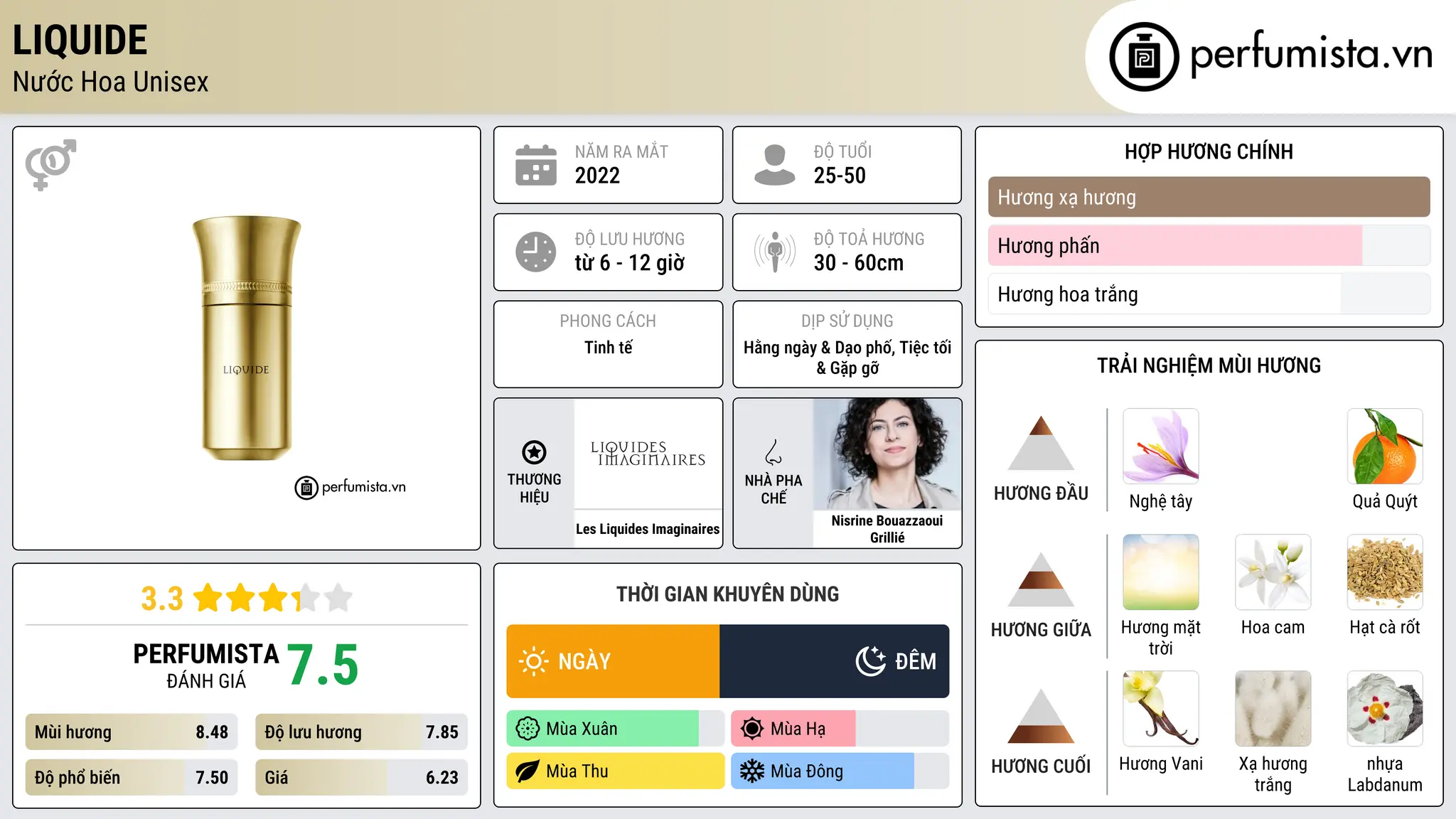Click the Hương phấn accord bar
The image size is (1456, 819).
[x=1209, y=245]
